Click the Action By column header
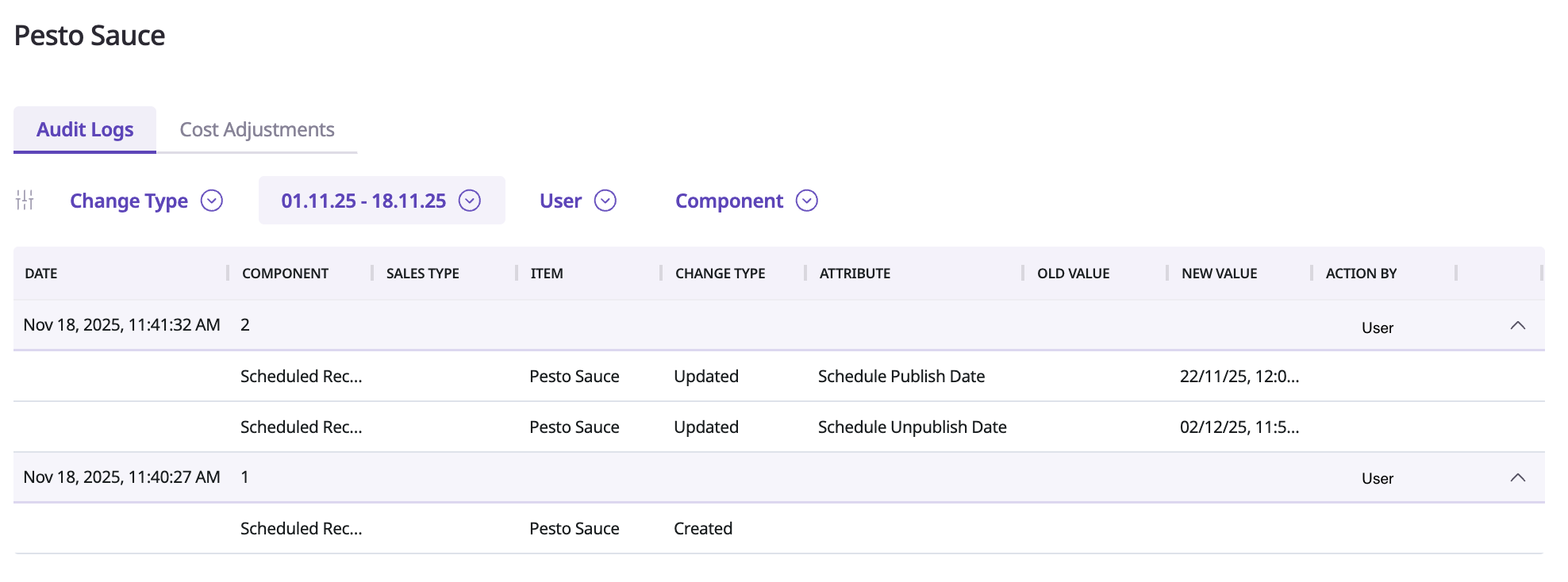The height and width of the screenshot is (582, 1568). pyautogui.click(x=1361, y=274)
